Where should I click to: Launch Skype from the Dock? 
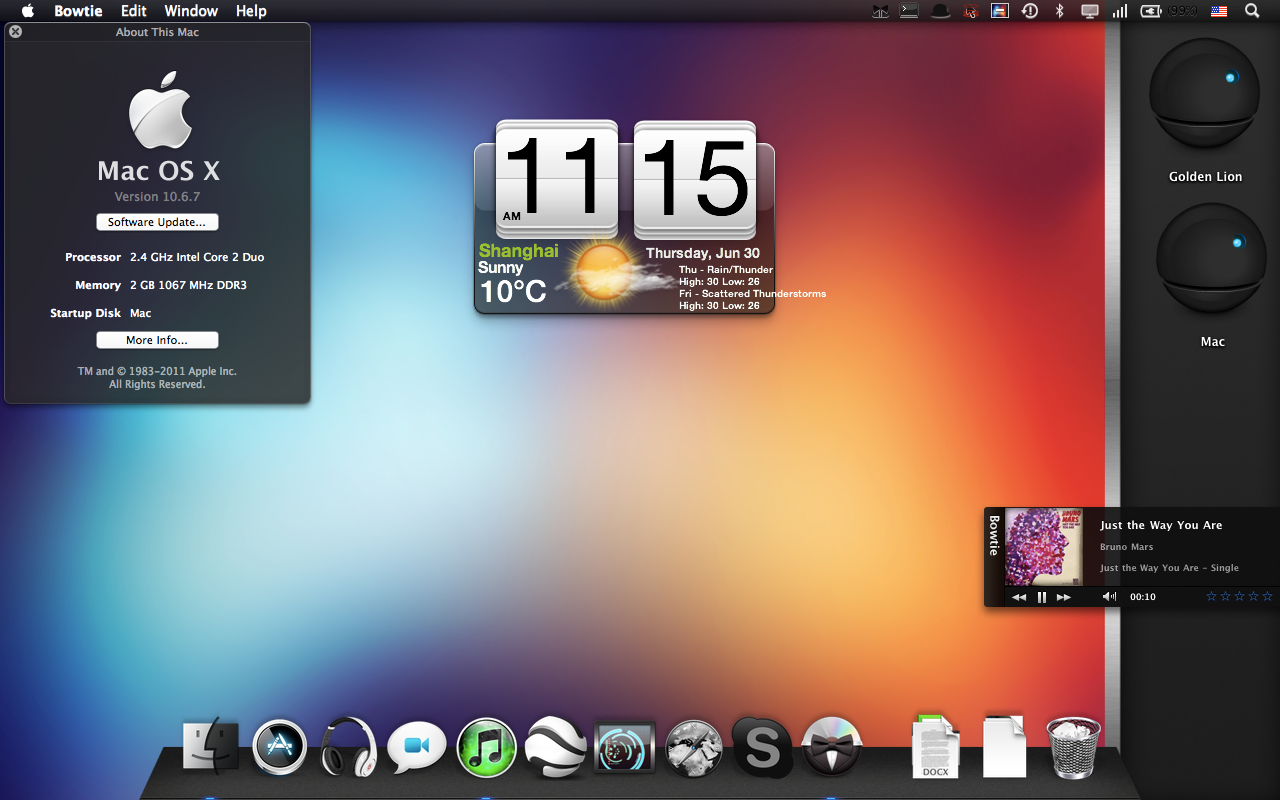tap(763, 747)
